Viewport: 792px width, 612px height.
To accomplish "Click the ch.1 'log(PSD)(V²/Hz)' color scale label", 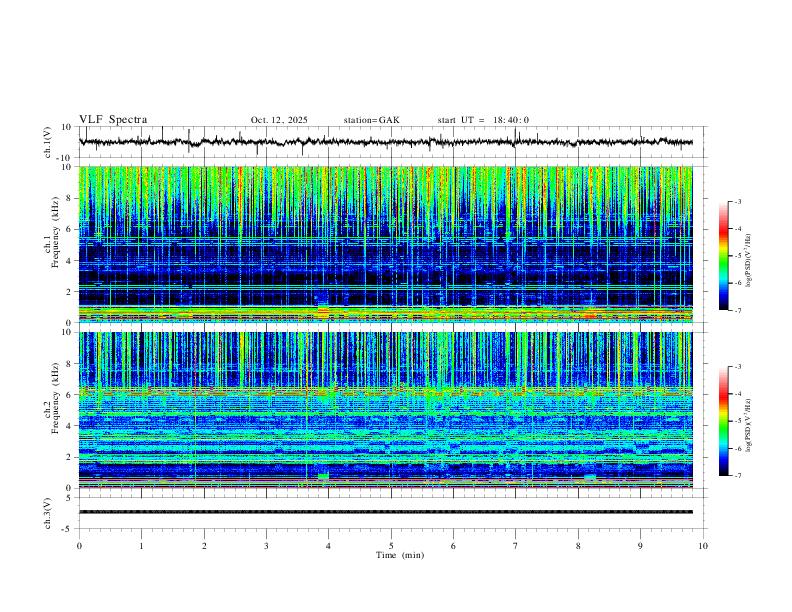I will coord(749,261).
